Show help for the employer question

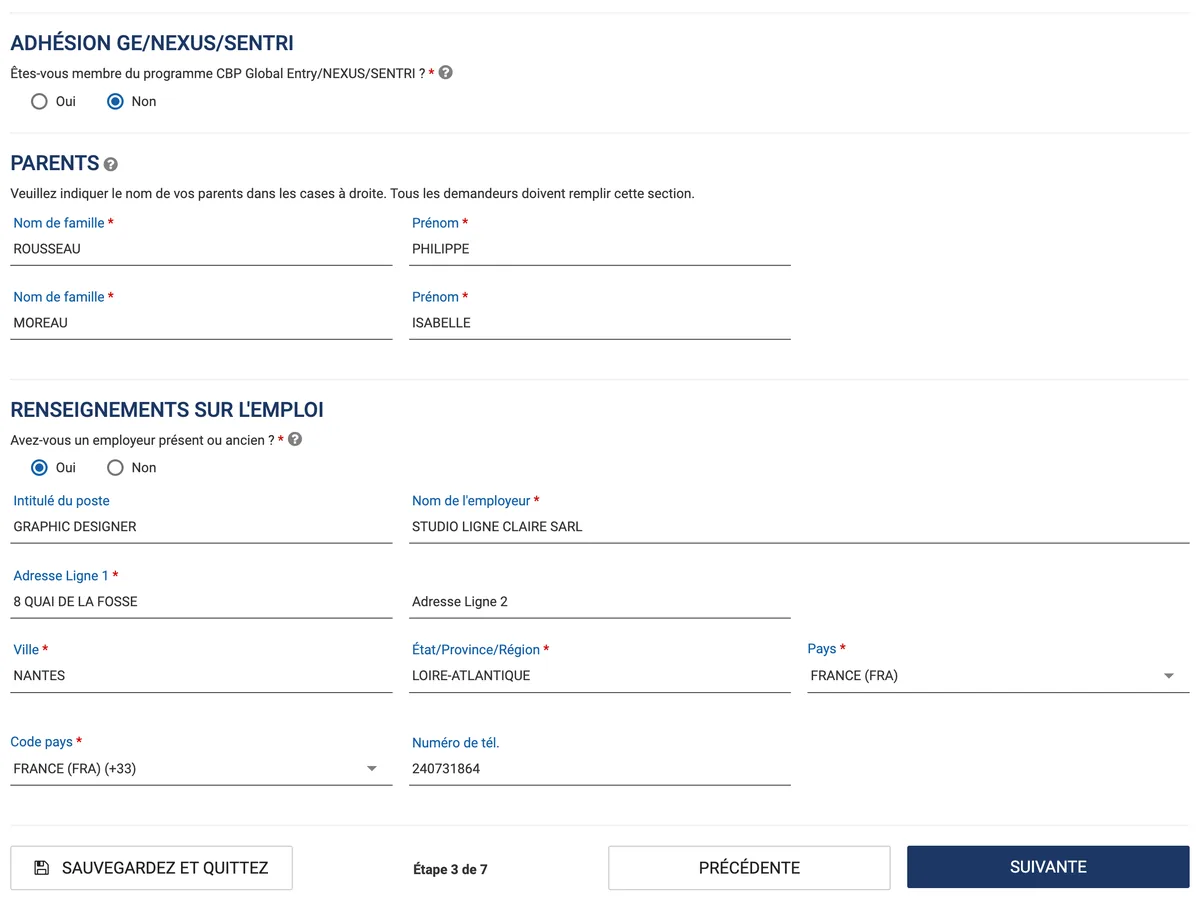click(x=295, y=439)
